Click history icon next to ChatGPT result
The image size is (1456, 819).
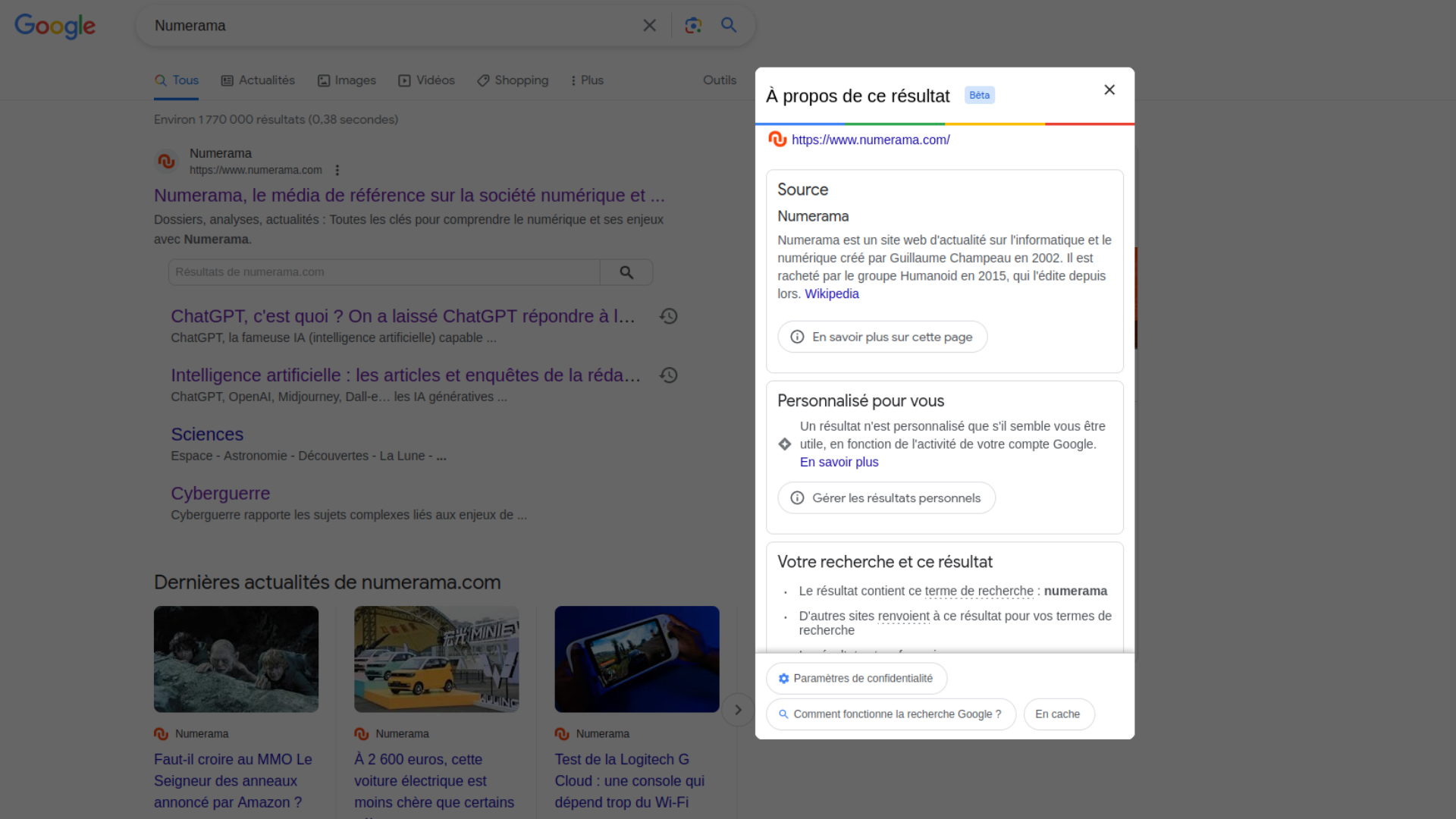669,316
